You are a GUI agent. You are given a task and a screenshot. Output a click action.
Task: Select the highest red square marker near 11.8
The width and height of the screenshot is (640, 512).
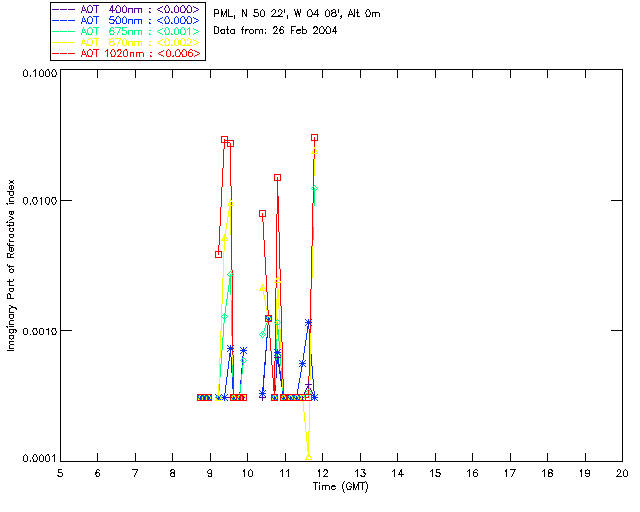314,138
